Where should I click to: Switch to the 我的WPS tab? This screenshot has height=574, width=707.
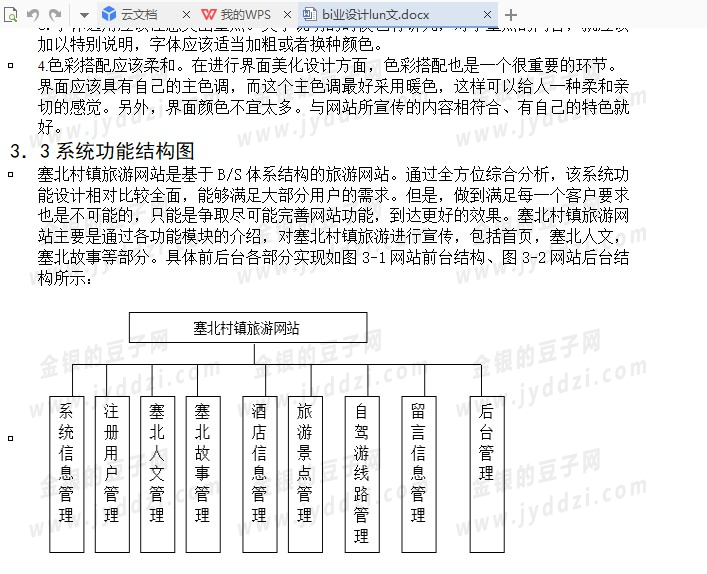246,15
